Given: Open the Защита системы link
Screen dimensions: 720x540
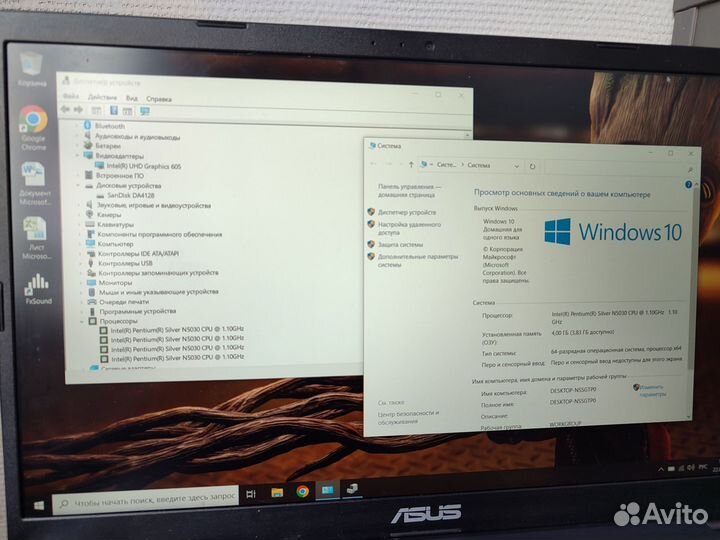Looking at the screenshot, I should click(400, 245).
